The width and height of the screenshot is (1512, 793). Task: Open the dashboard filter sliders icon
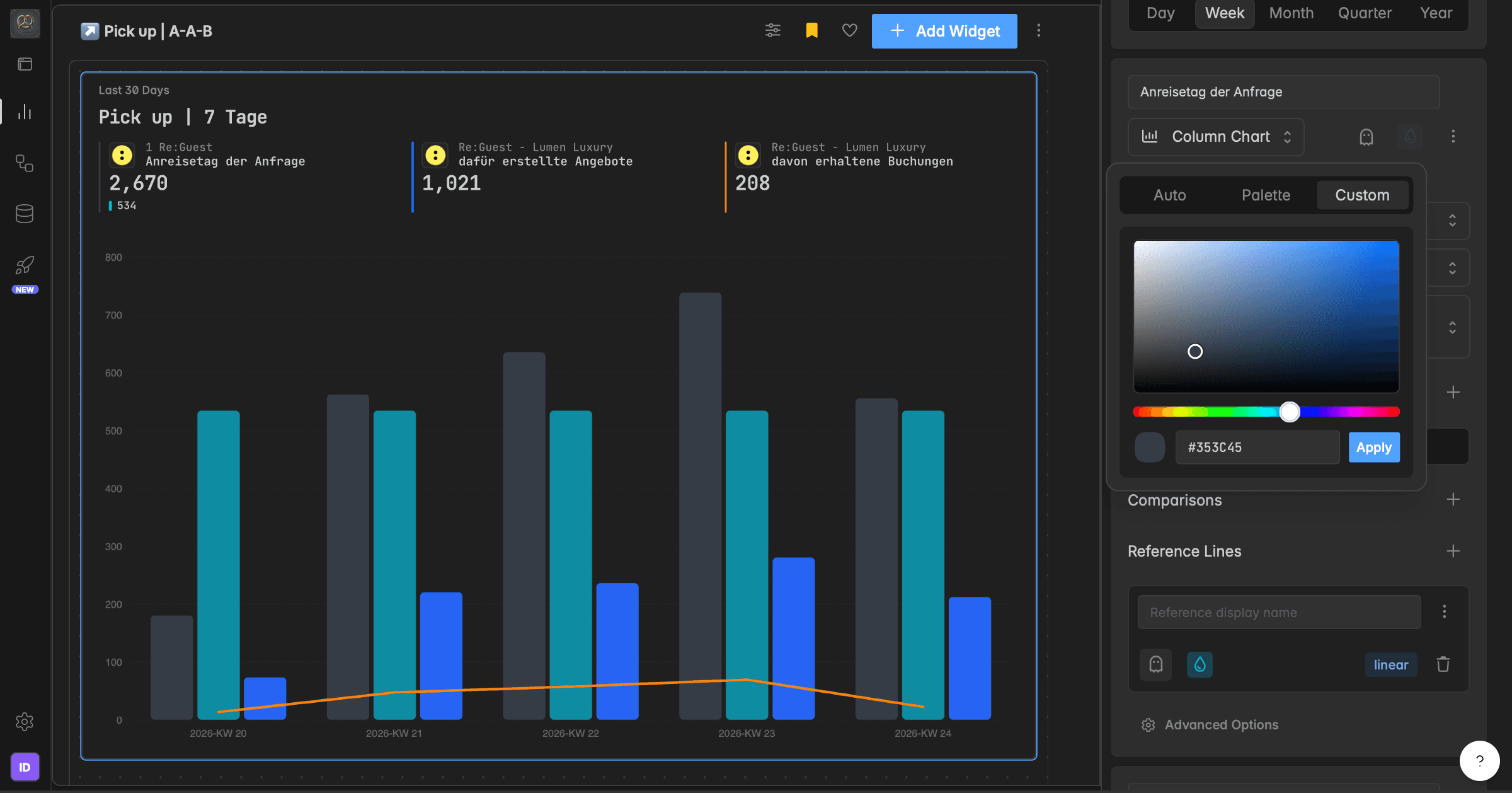pyautogui.click(x=773, y=30)
